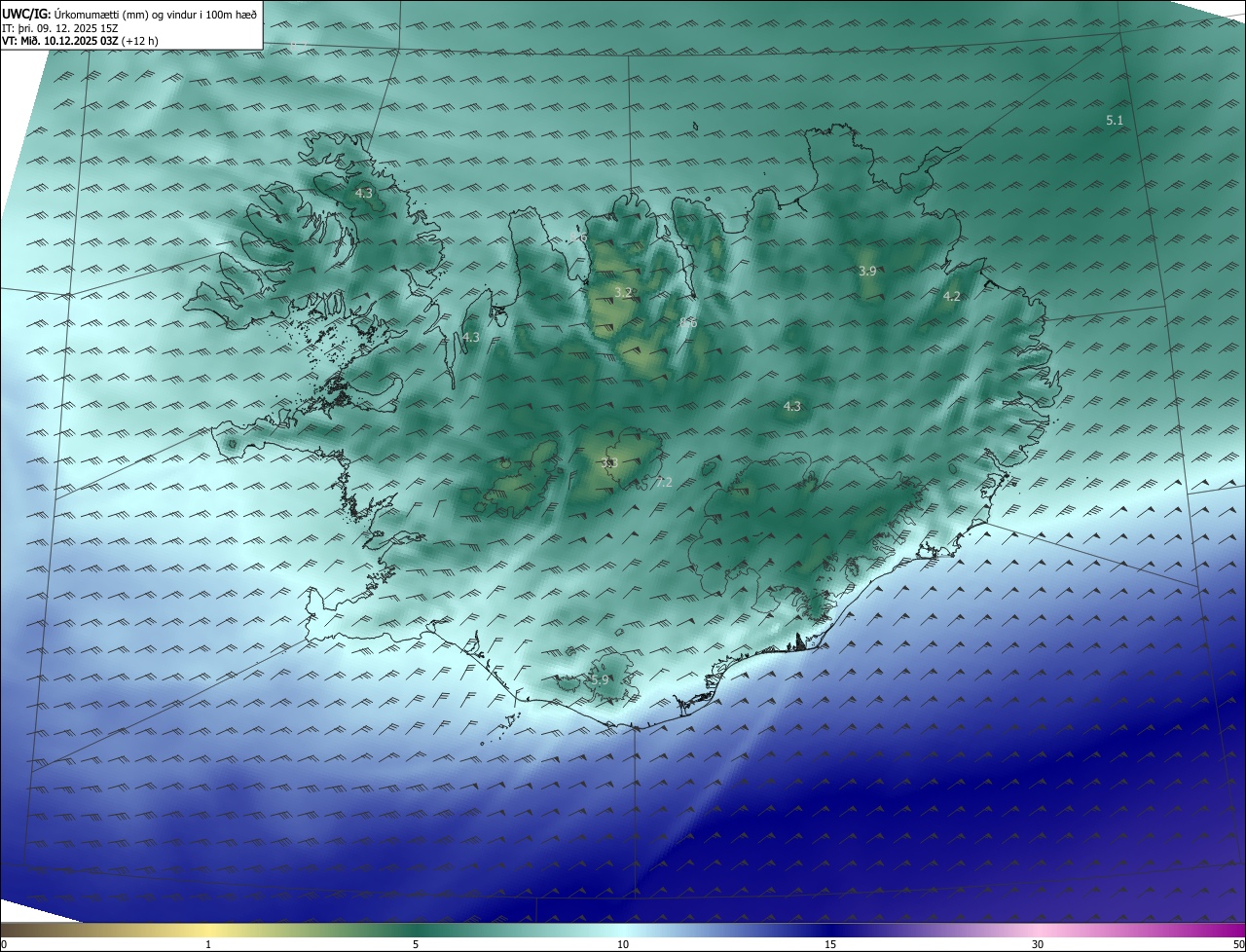Click the '50' tick on the colour scale

coord(1238,944)
